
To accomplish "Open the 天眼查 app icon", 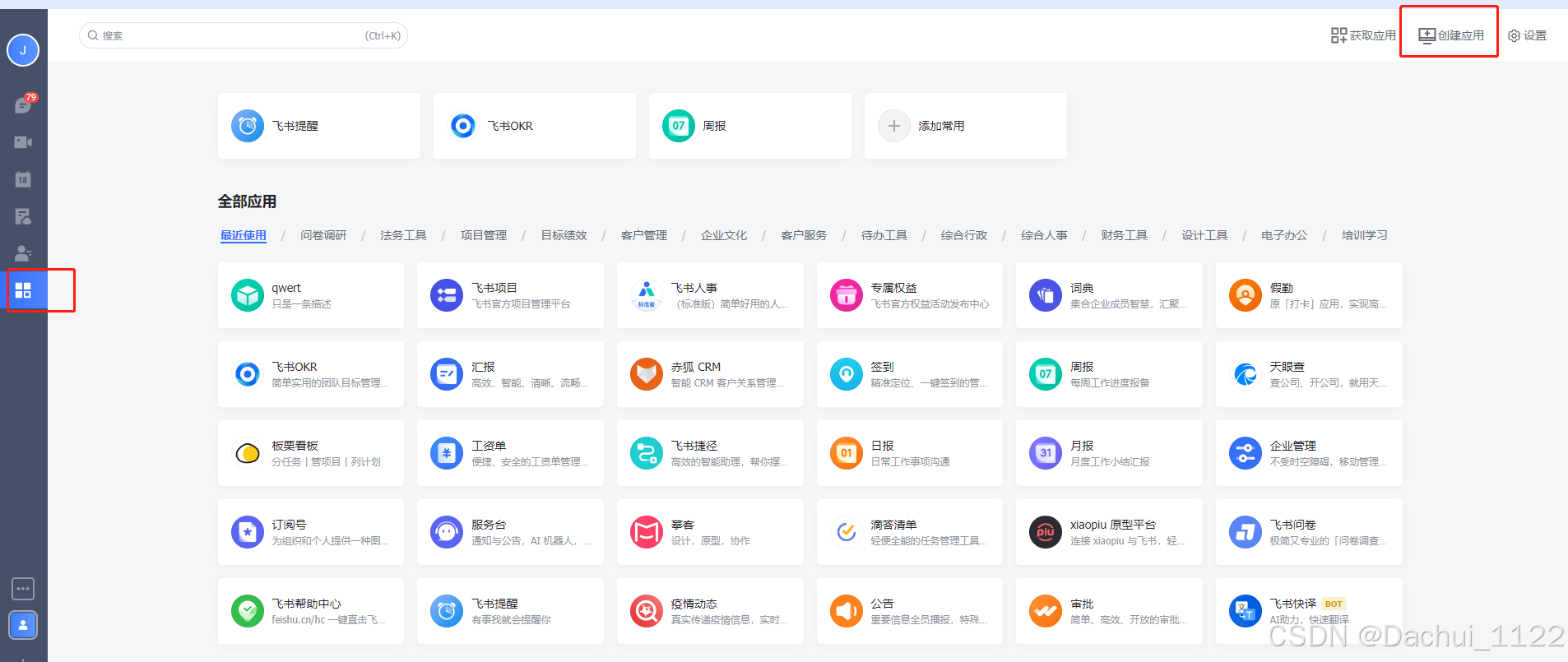I will [x=1246, y=374].
